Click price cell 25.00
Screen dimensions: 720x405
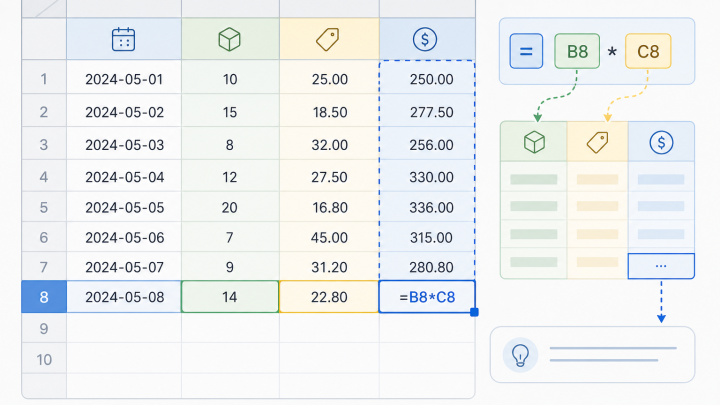click(x=329, y=79)
